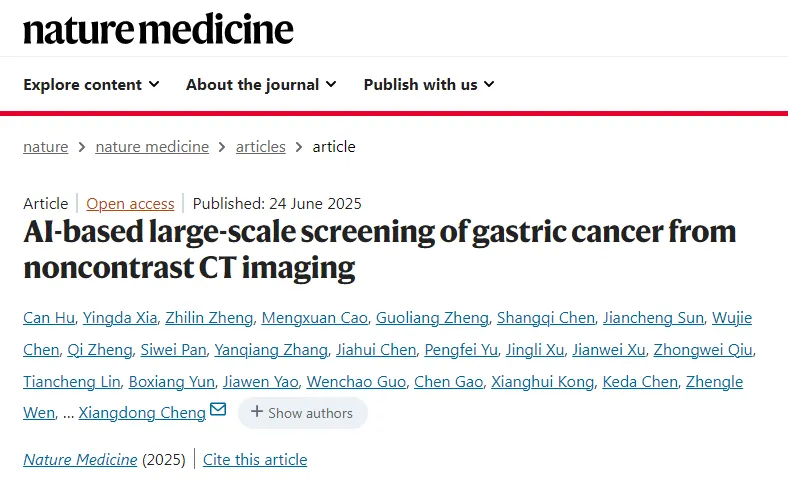Click the Open access link

130,204
